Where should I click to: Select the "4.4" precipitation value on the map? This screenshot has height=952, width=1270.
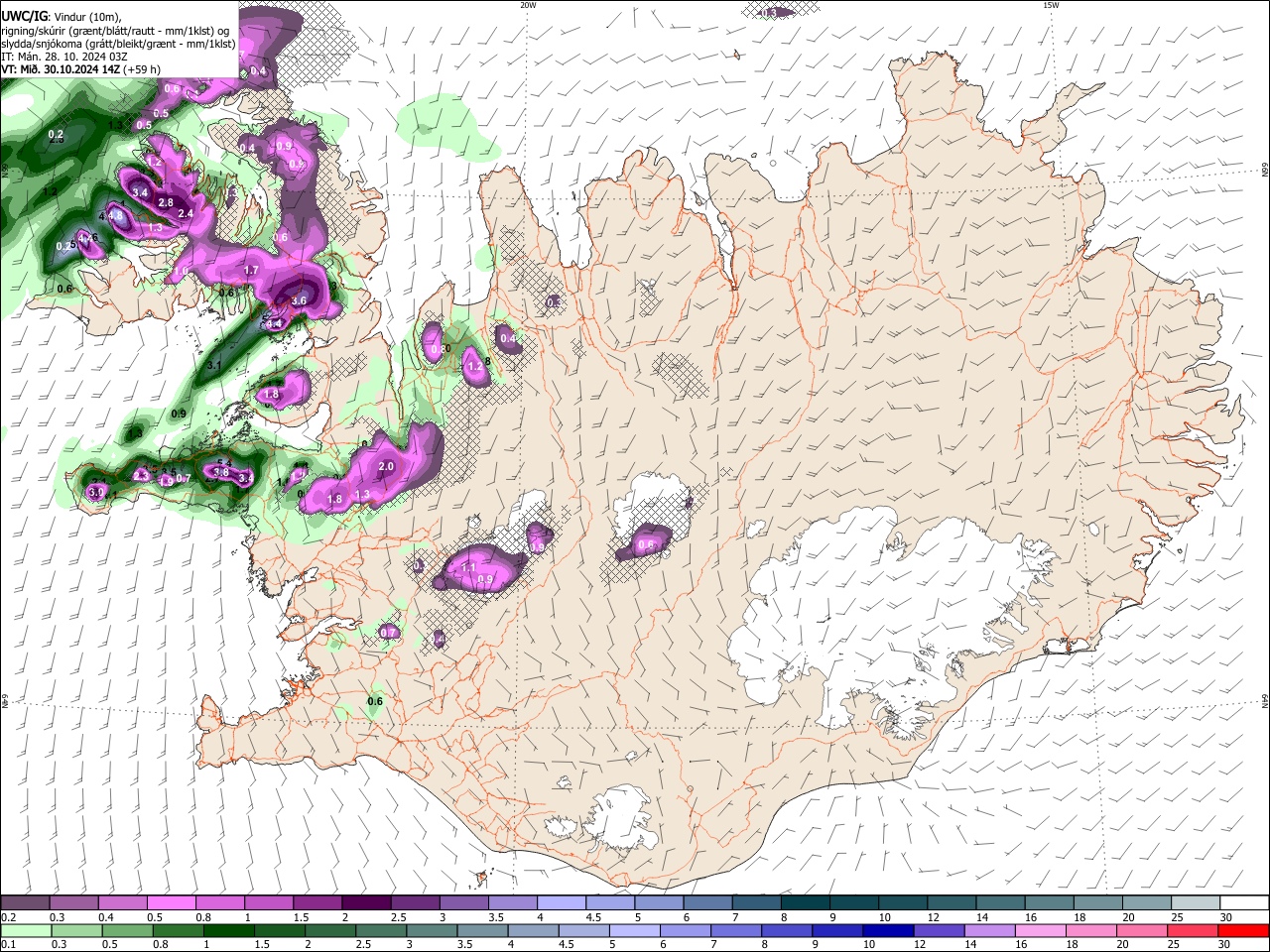click(274, 323)
